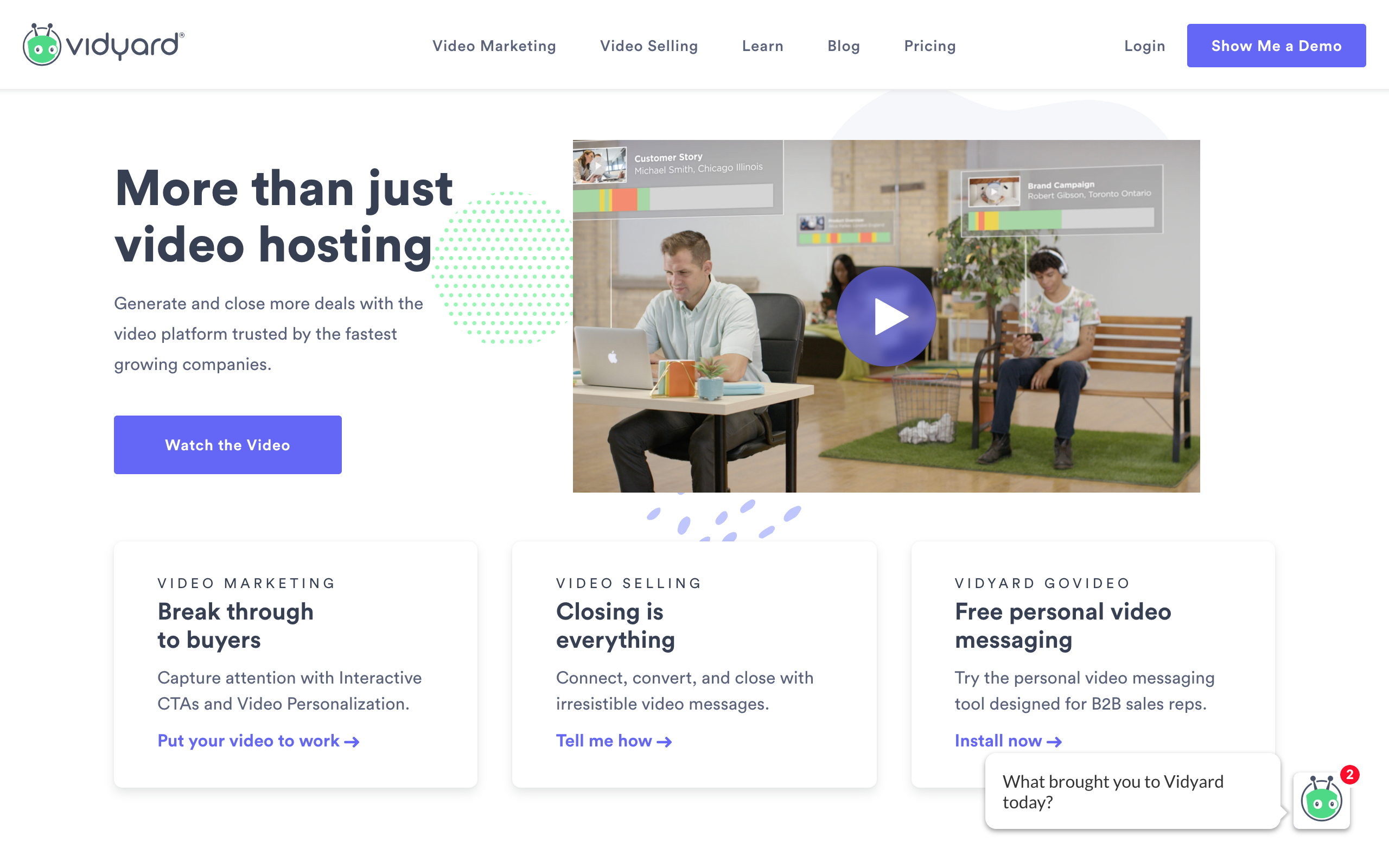Open the Video Marketing nav menu
This screenshot has width=1389, height=868.
tap(494, 46)
